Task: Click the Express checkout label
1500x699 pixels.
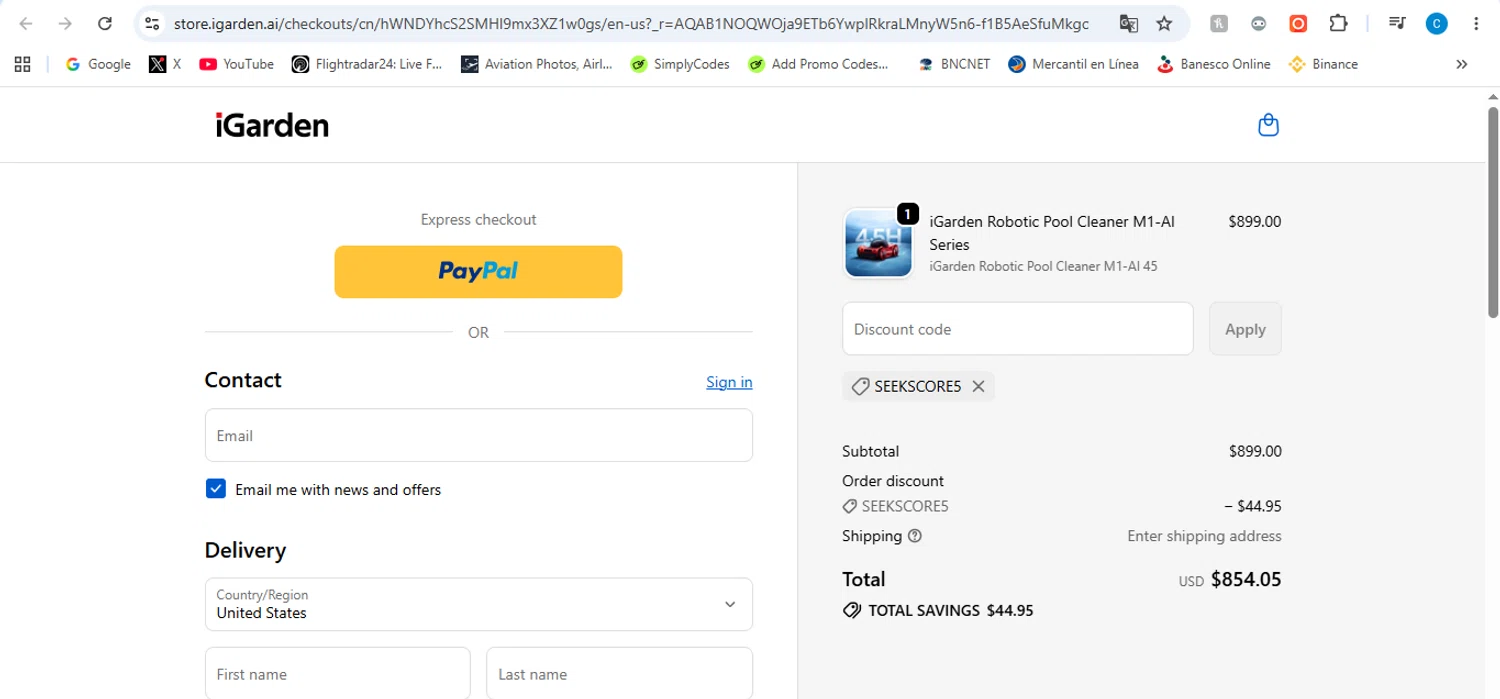Action: coord(478,219)
